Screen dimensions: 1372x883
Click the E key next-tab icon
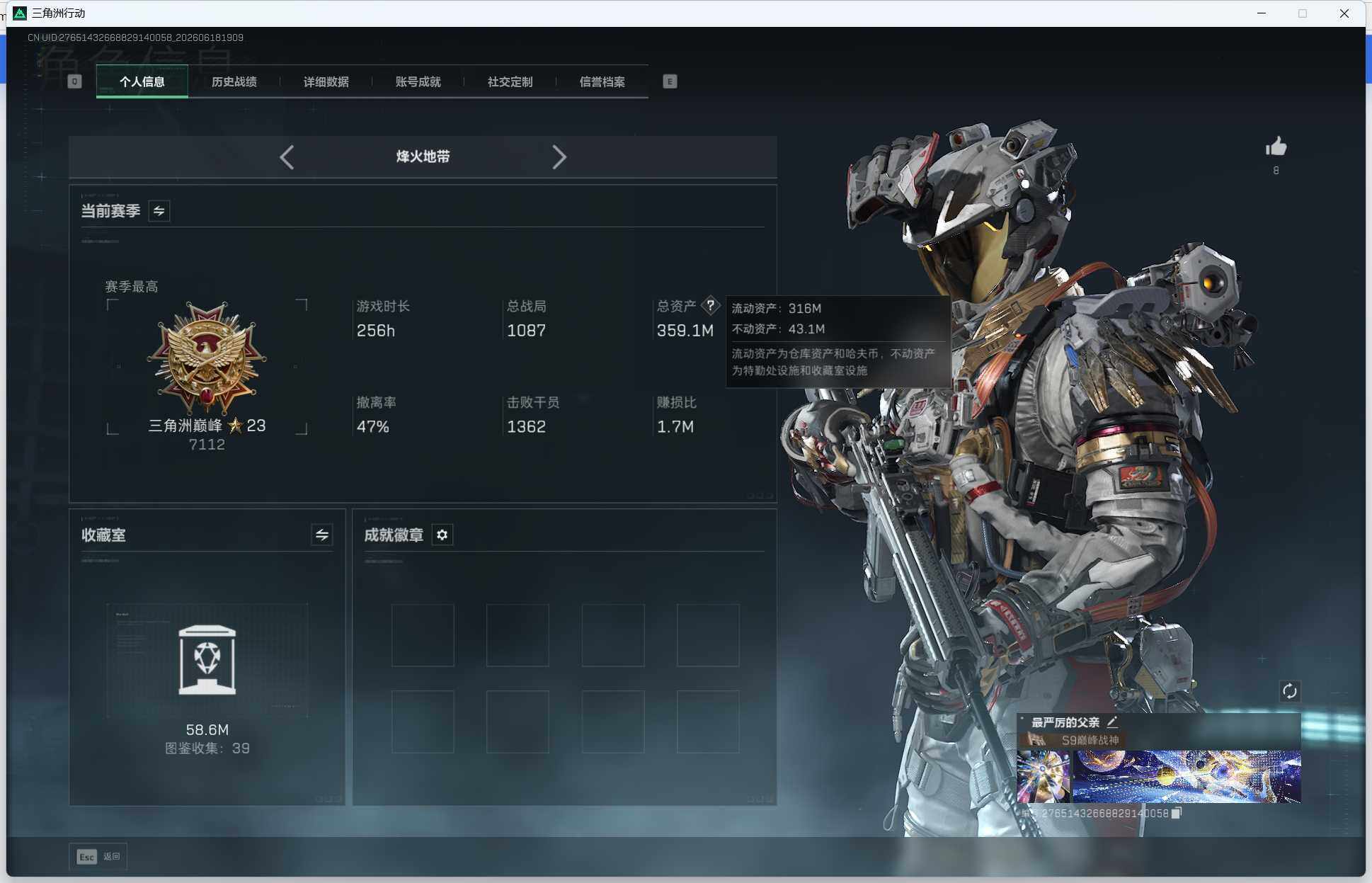pyautogui.click(x=670, y=81)
